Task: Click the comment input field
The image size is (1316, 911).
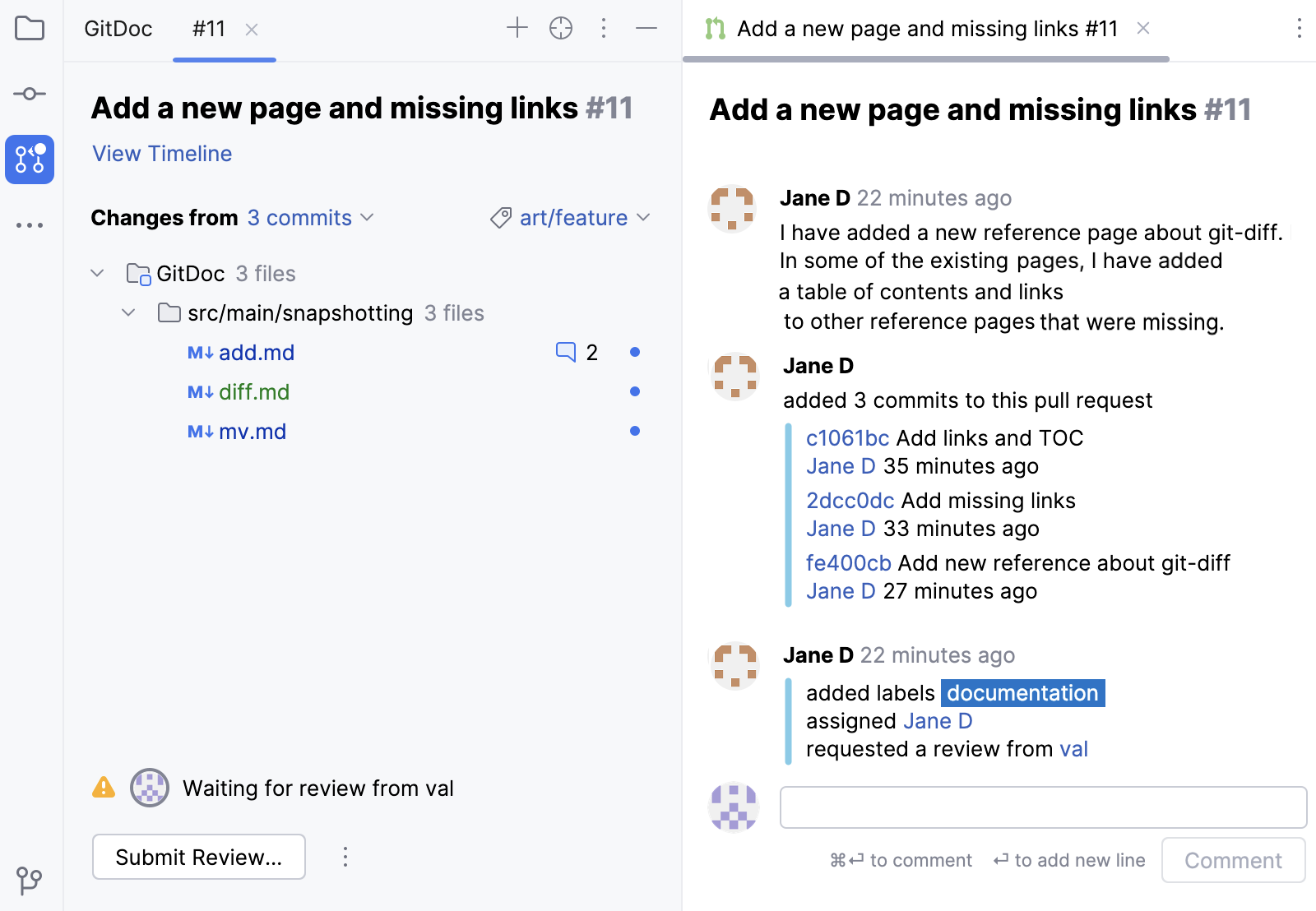Action: click(x=1043, y=807)
